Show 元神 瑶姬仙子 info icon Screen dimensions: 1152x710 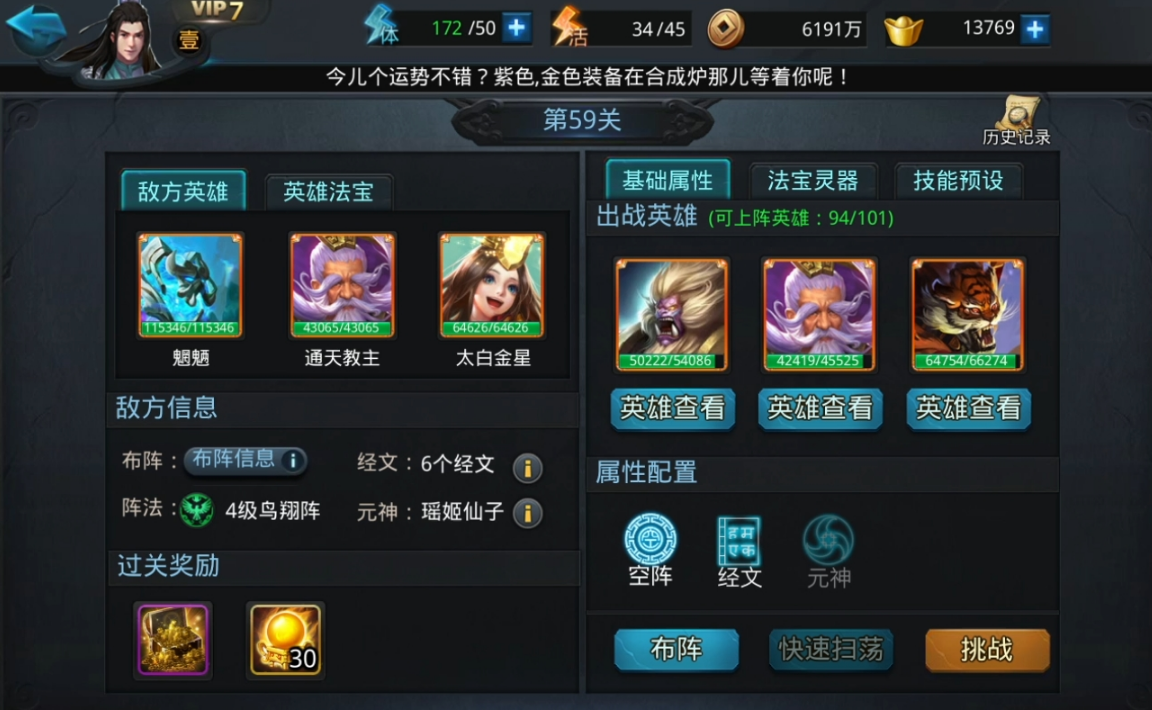[x=528, y=513]
